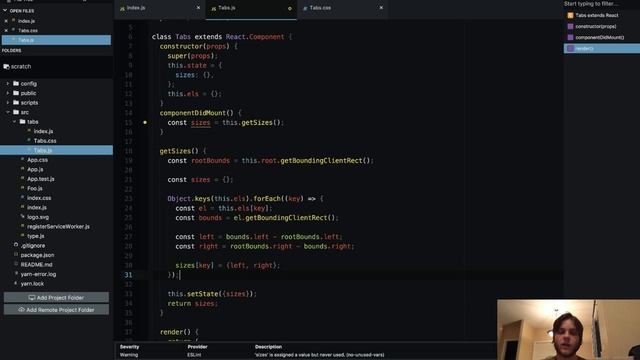Close the Tabs.css editor tab
This screenshot has height=360, width=640.
pos(381,8)
